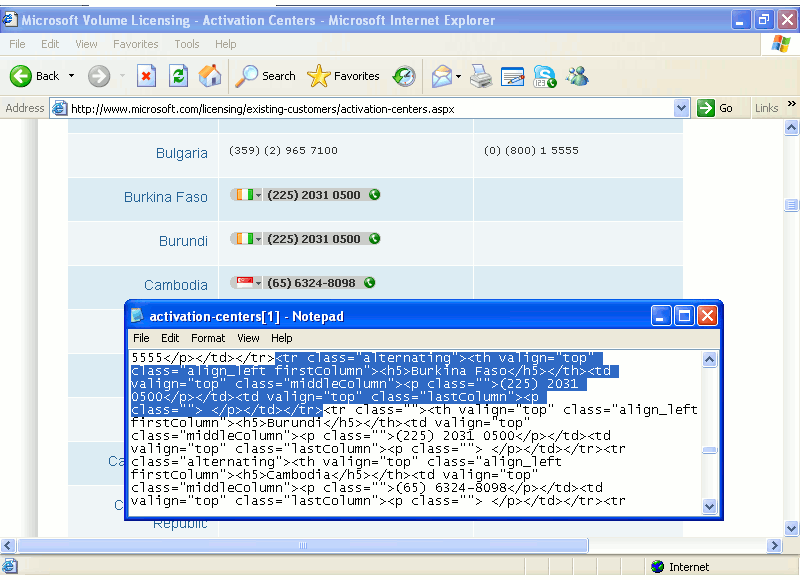Viewport: 800px width, 580px height.
Task: Click the Skype toolbar icon
Action: (x=544, y=77)
